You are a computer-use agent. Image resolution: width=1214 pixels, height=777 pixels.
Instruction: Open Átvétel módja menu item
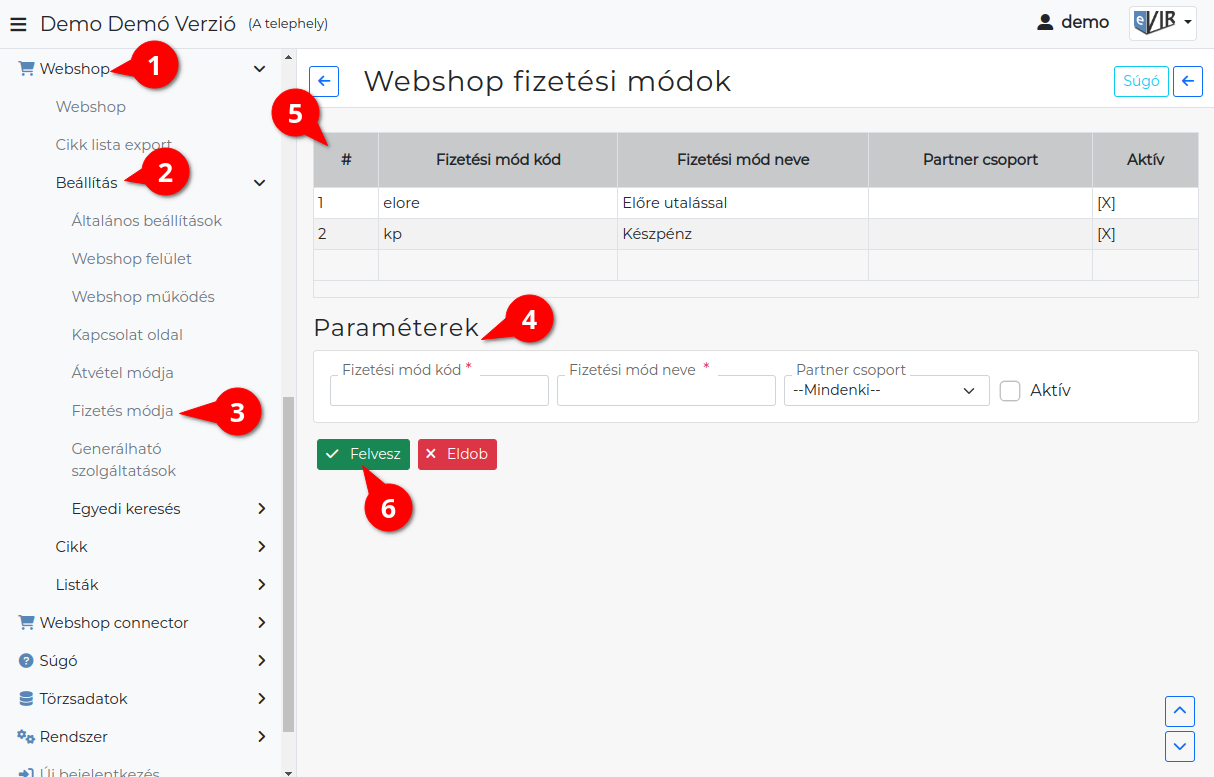pos(123,373)
